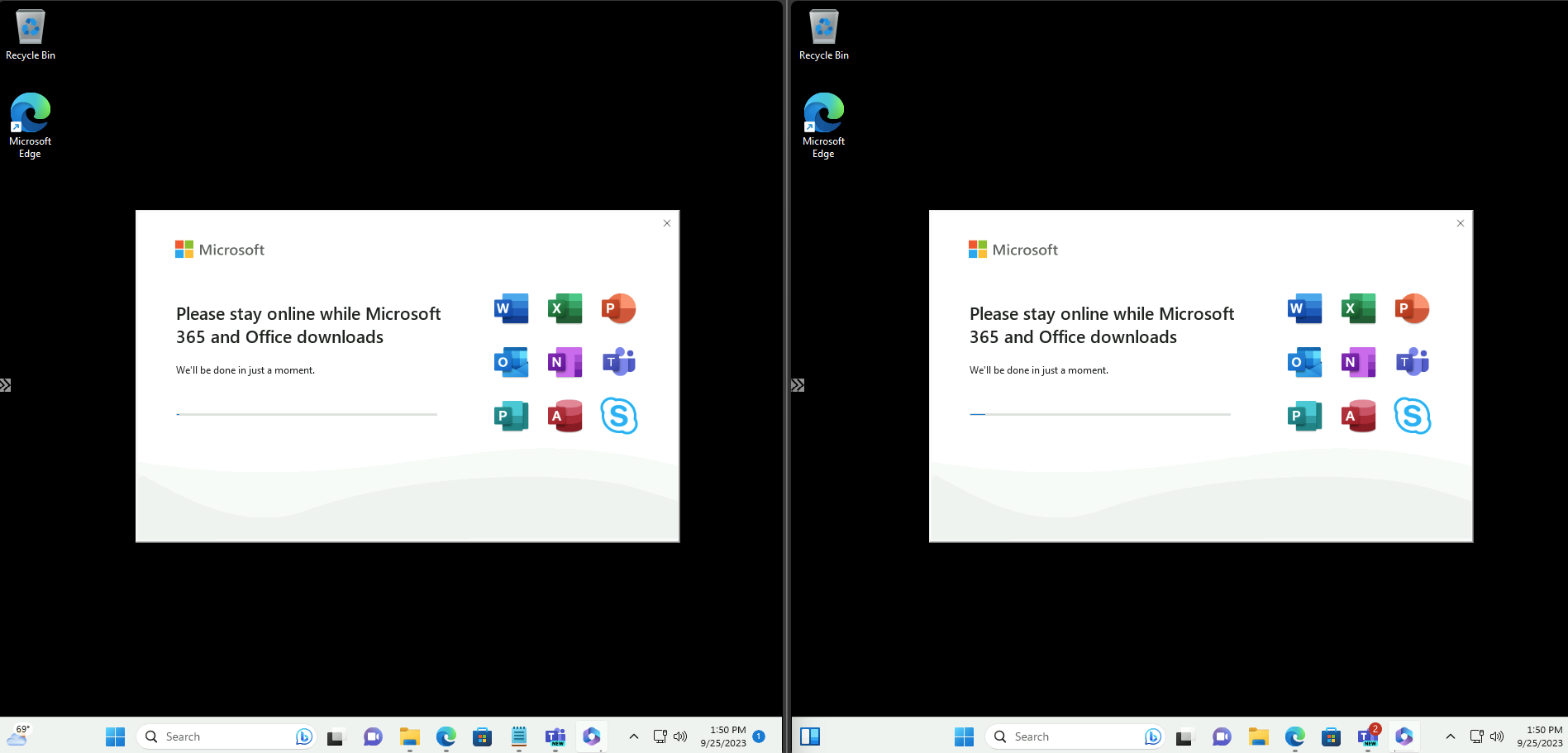
Task: Click the Access icon in left installer
Action: 565,416
